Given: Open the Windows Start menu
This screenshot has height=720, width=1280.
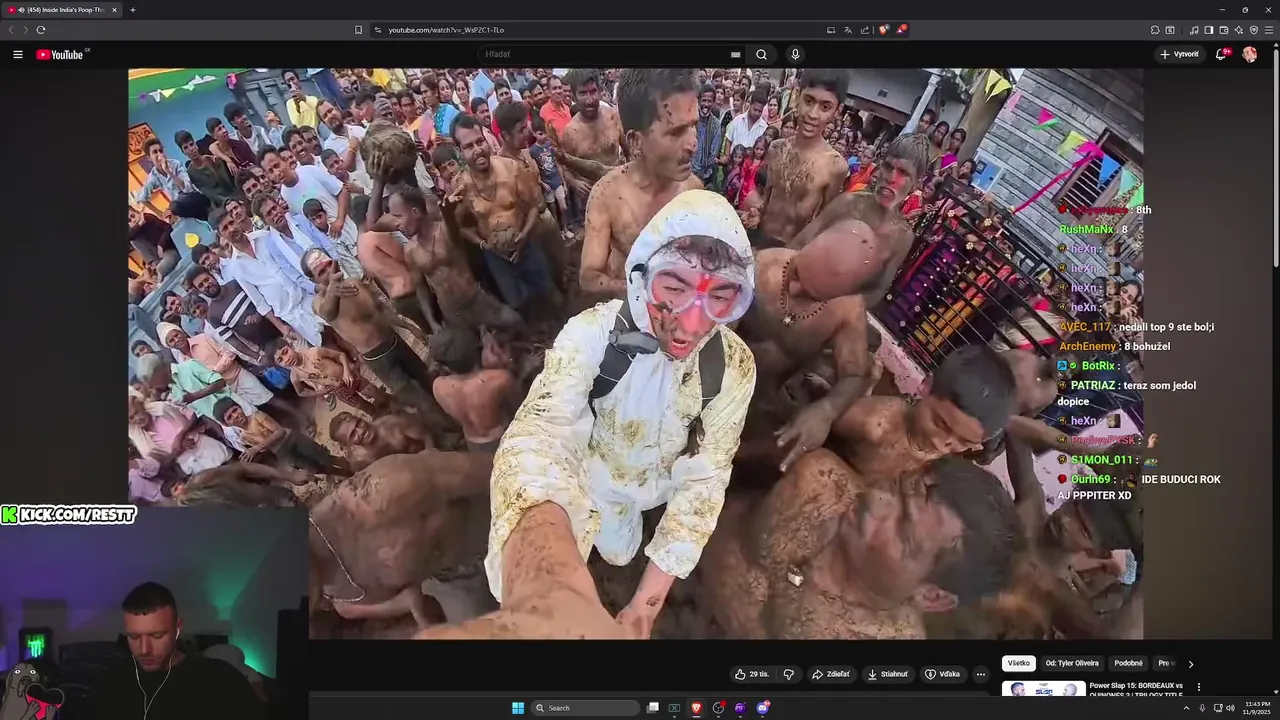Looking at the screenshot, I should coord(518,708).
